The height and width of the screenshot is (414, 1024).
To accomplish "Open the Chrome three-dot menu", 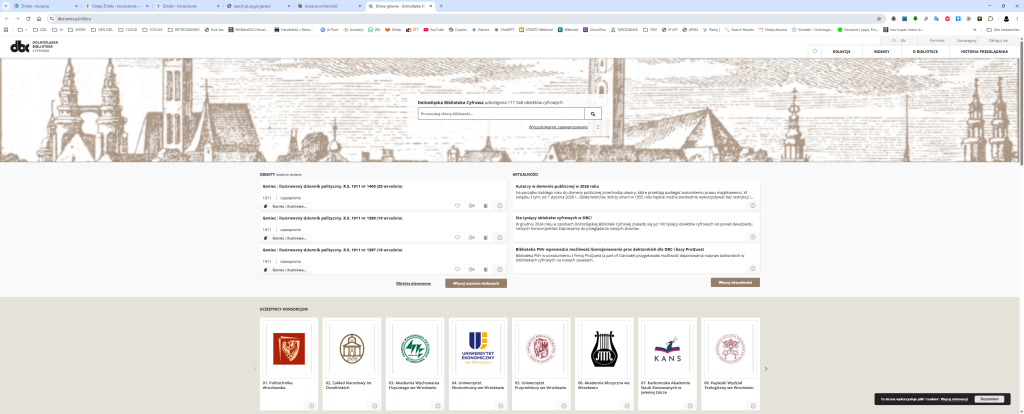I will coord(1017,19).
